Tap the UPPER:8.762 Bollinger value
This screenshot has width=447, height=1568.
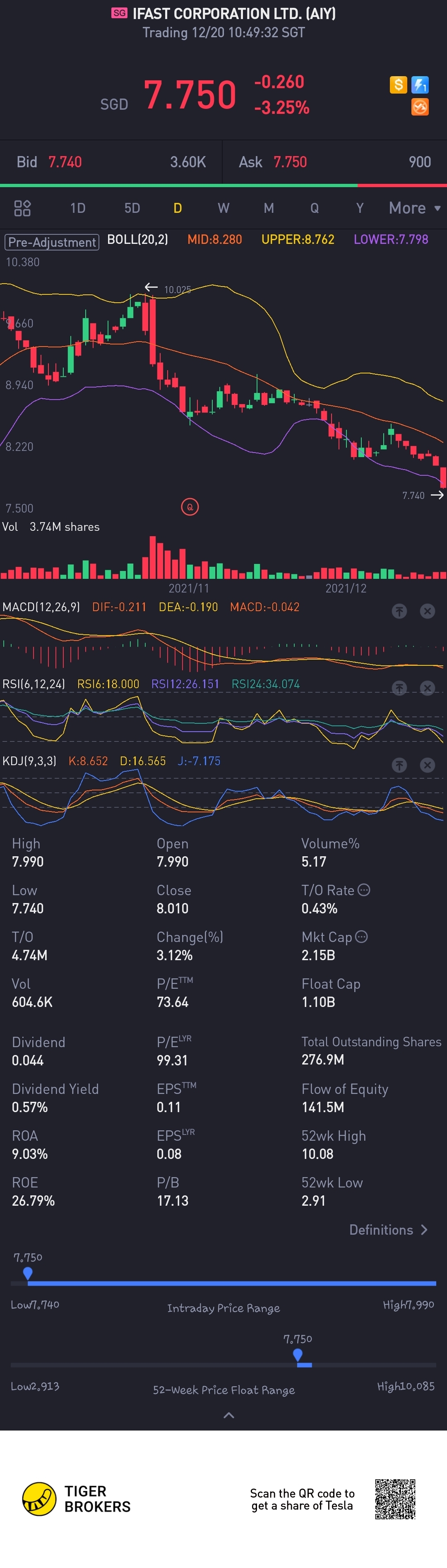298,239
